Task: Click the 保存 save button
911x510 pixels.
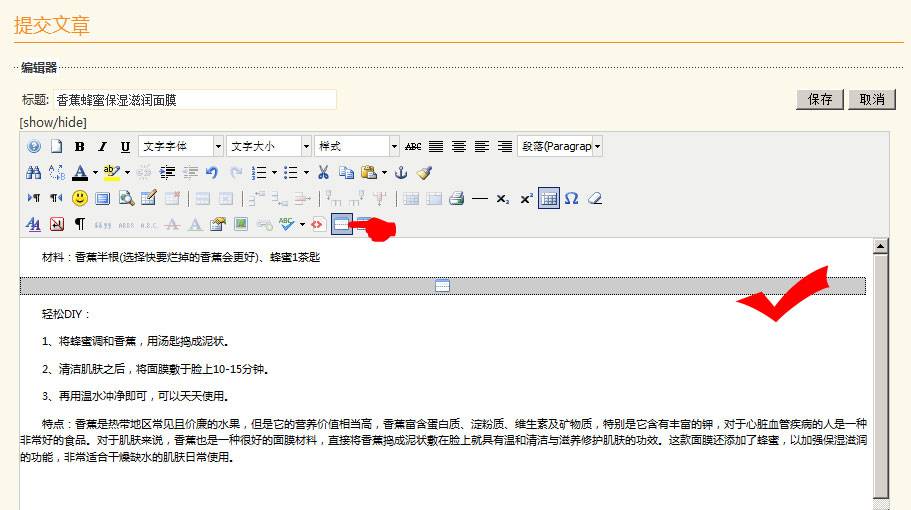Action: tap(820, 99)
